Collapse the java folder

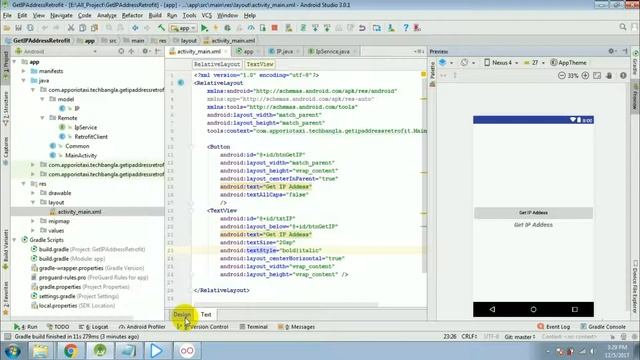(24, 80)
